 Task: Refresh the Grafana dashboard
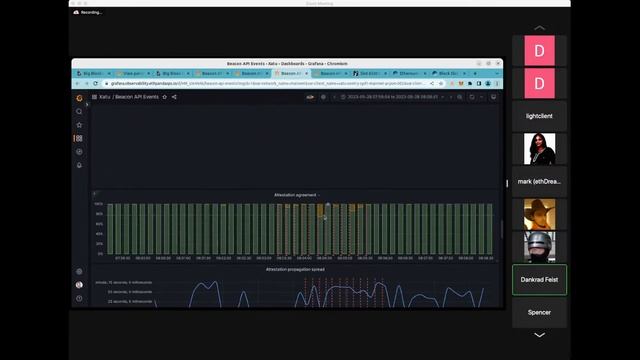[472, 97]
